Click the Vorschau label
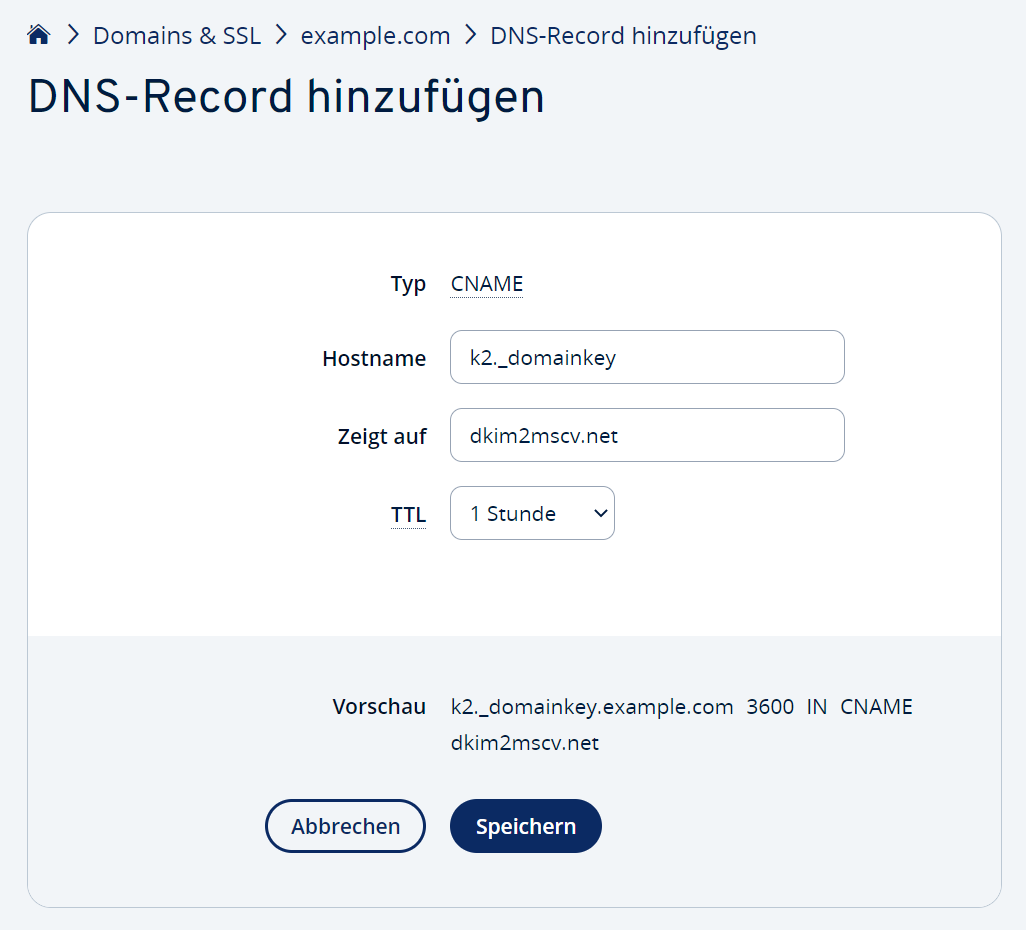Screen dimensions: 1026x930 pos(380,707)
